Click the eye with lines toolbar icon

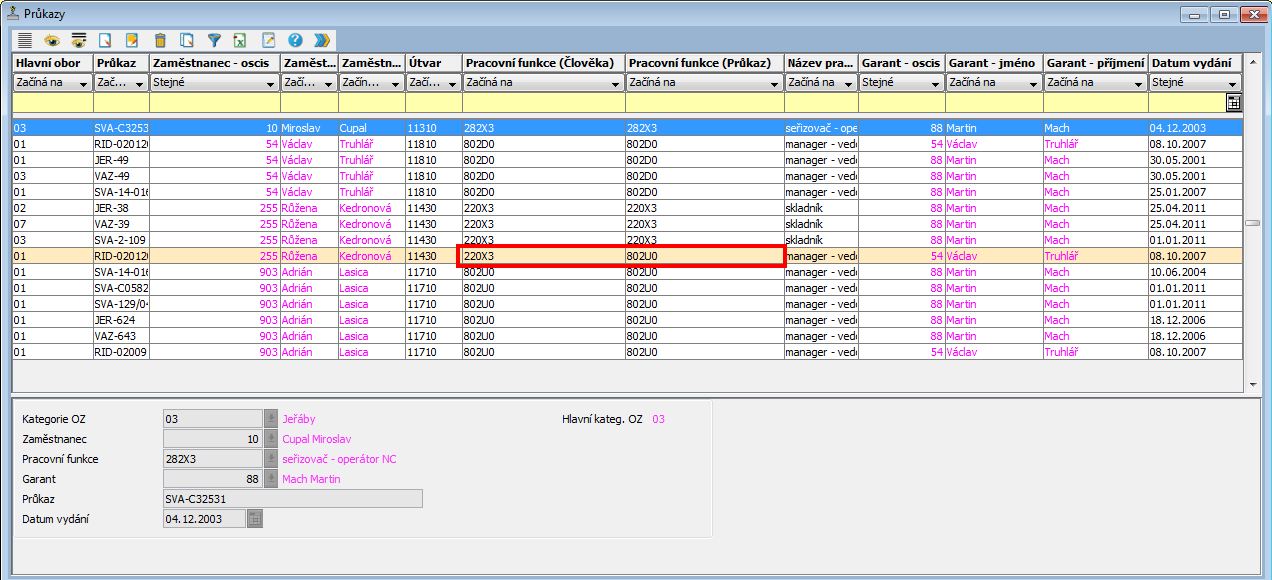[78, 40]
